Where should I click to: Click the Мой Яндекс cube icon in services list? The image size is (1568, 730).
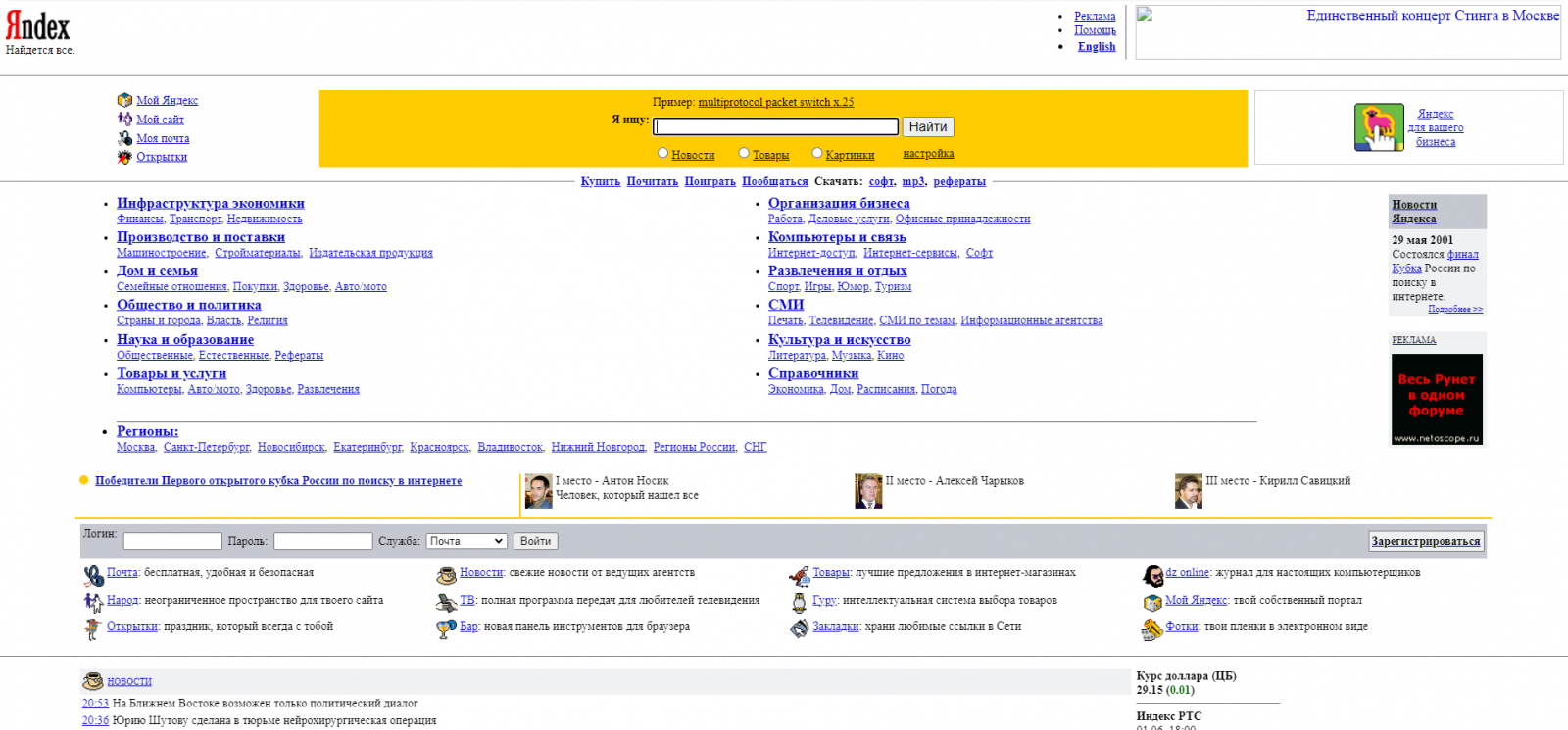pos(1152,602)
